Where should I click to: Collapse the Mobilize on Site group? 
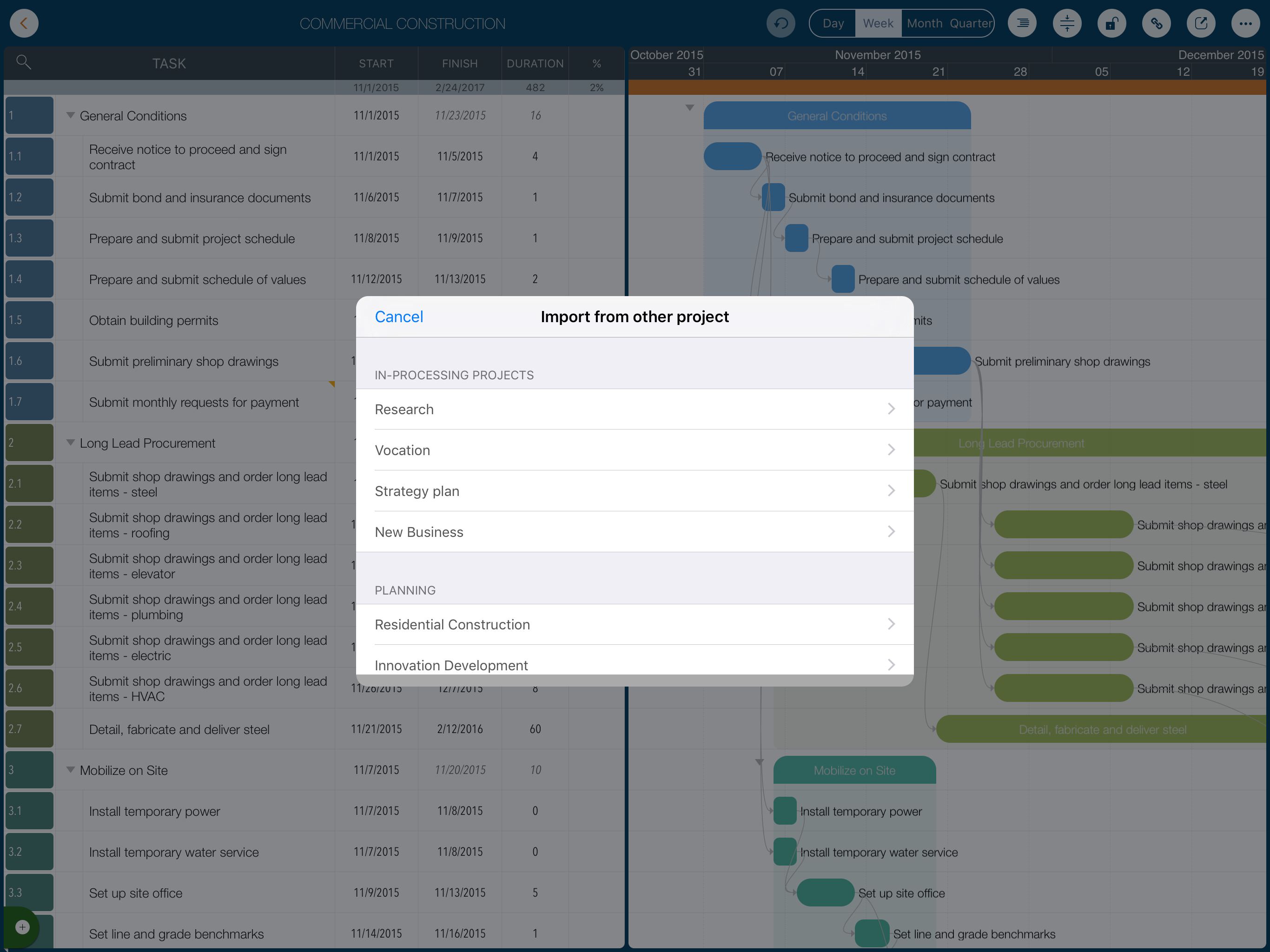tap(71, 770)
